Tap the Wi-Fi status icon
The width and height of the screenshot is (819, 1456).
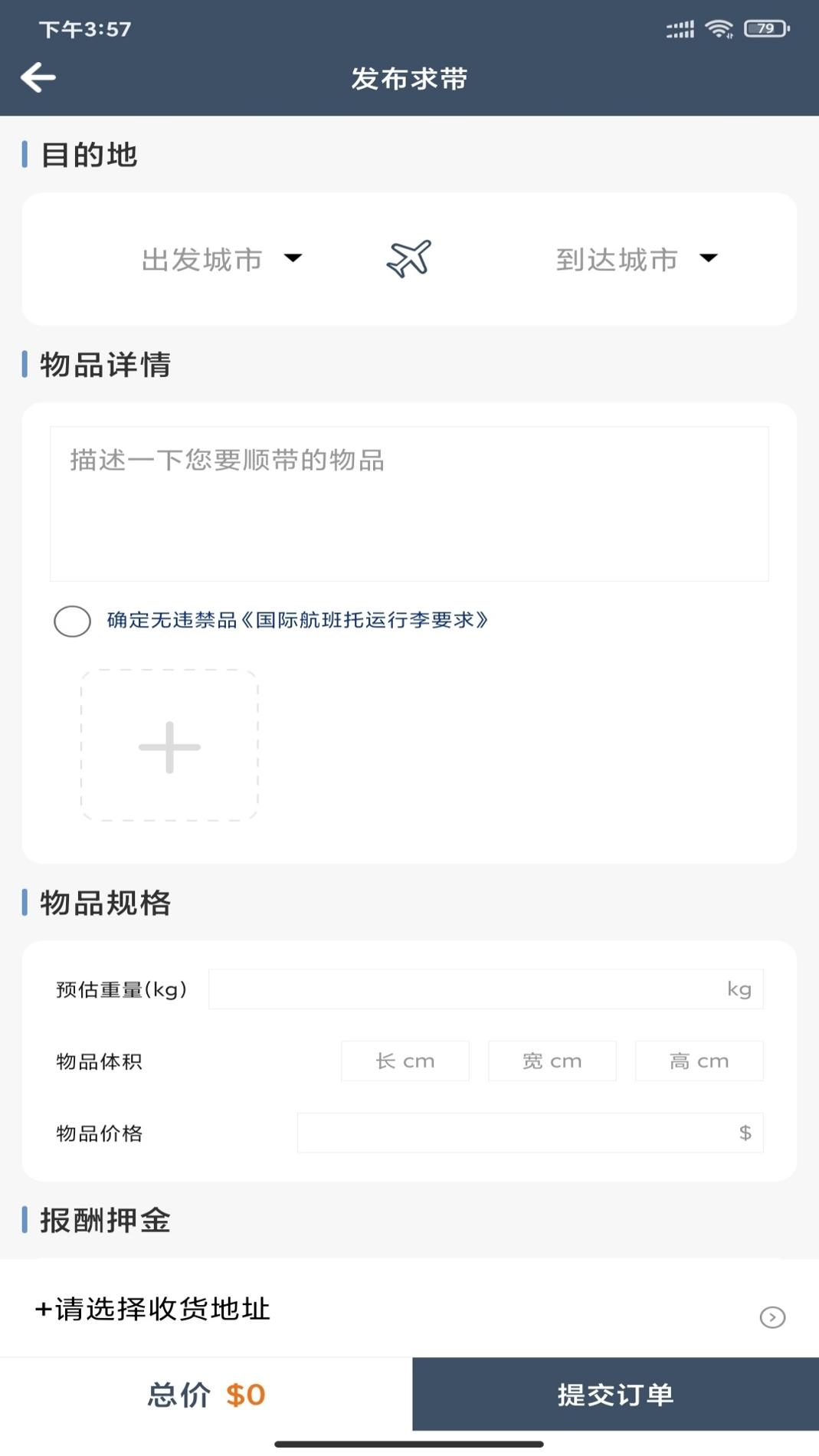click(719, 29)
